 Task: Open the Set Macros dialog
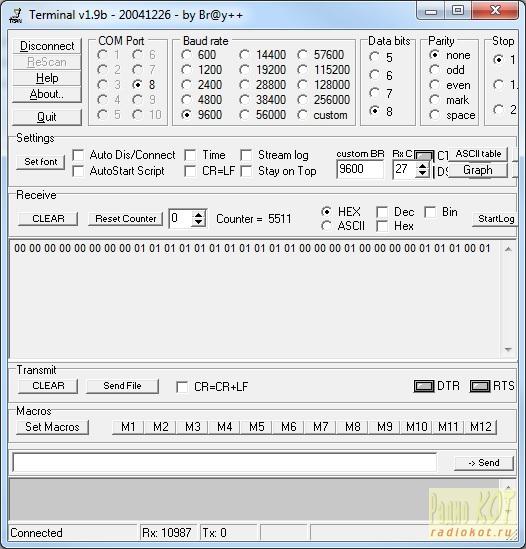[52, 427]
